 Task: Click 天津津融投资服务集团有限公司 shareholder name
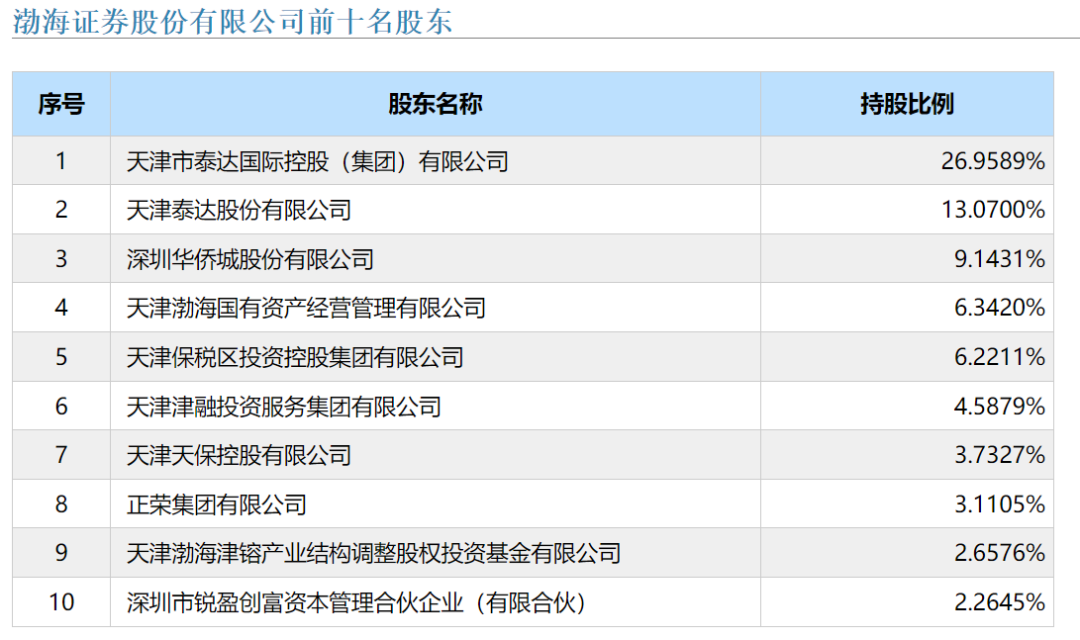pos(284,406)
